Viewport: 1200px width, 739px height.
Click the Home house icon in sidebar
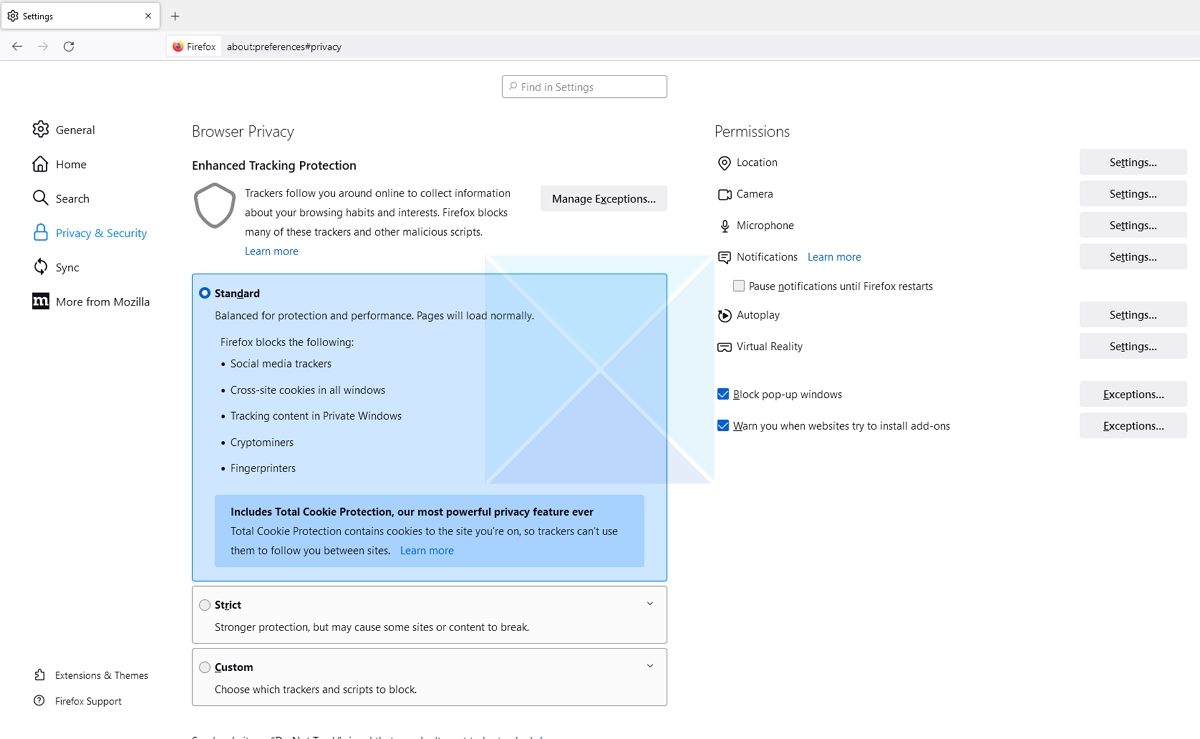(x=40, y=164)
